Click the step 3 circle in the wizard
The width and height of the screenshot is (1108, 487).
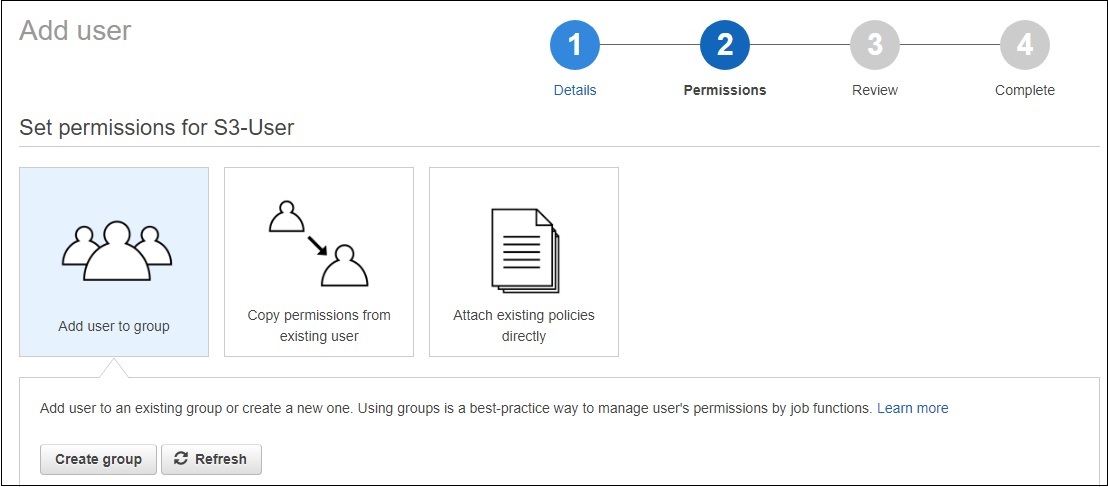point(875,45)
